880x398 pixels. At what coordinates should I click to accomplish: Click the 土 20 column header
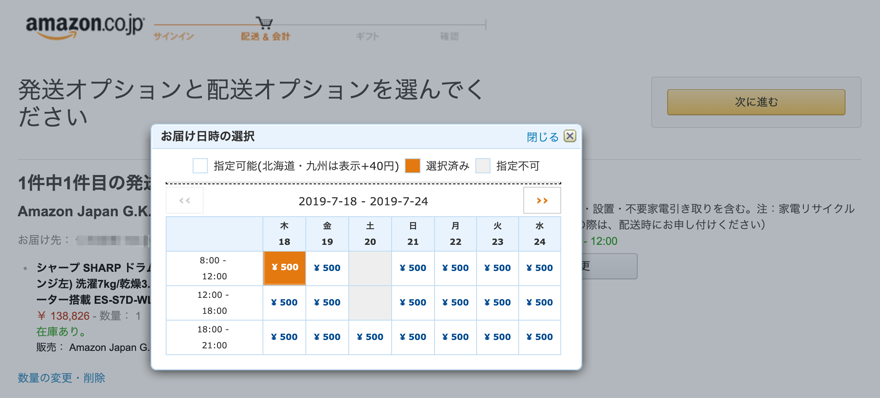point(370,234)
